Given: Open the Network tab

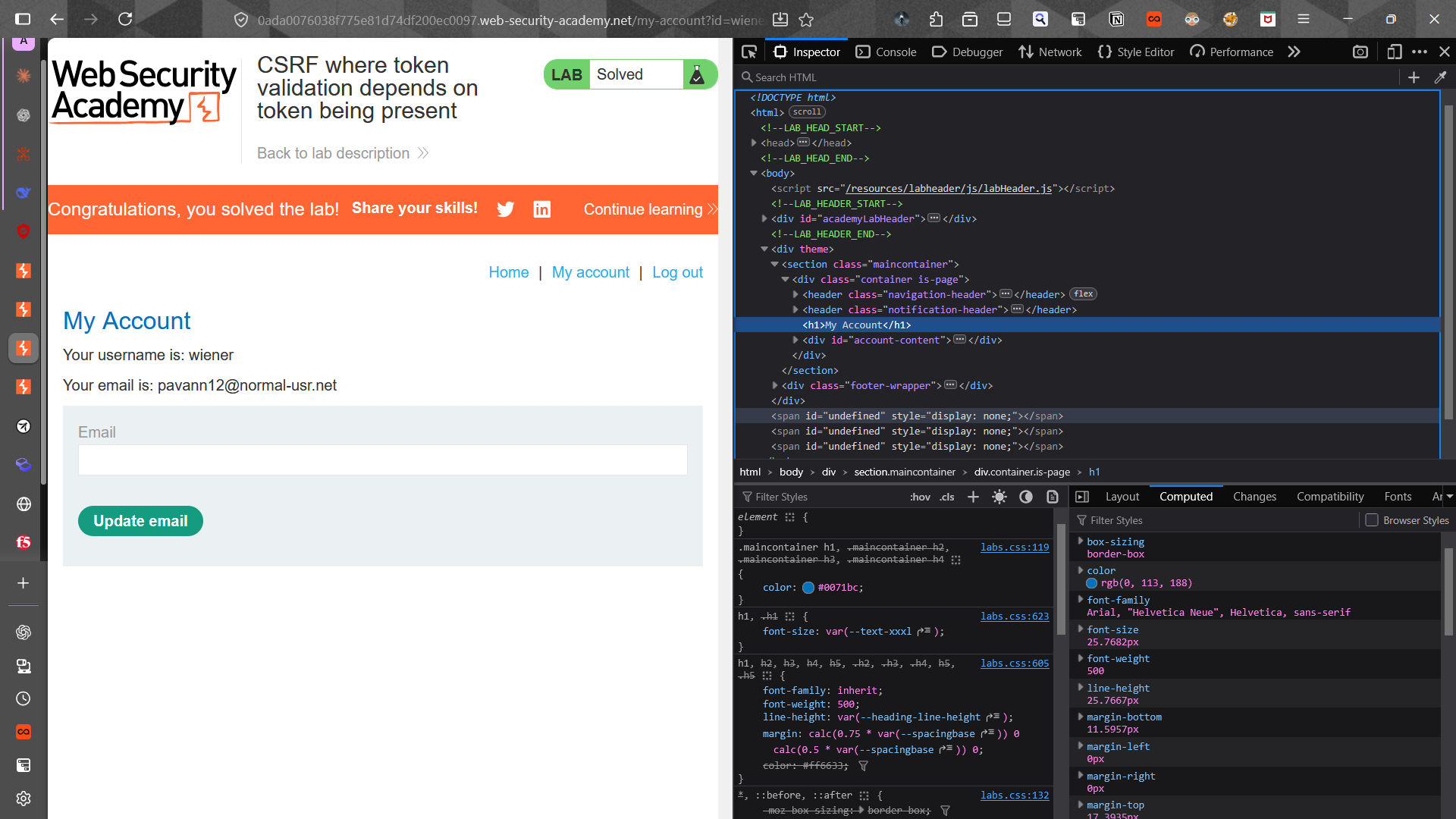Looking at the screenshot, I should (x=1050, y=52).
